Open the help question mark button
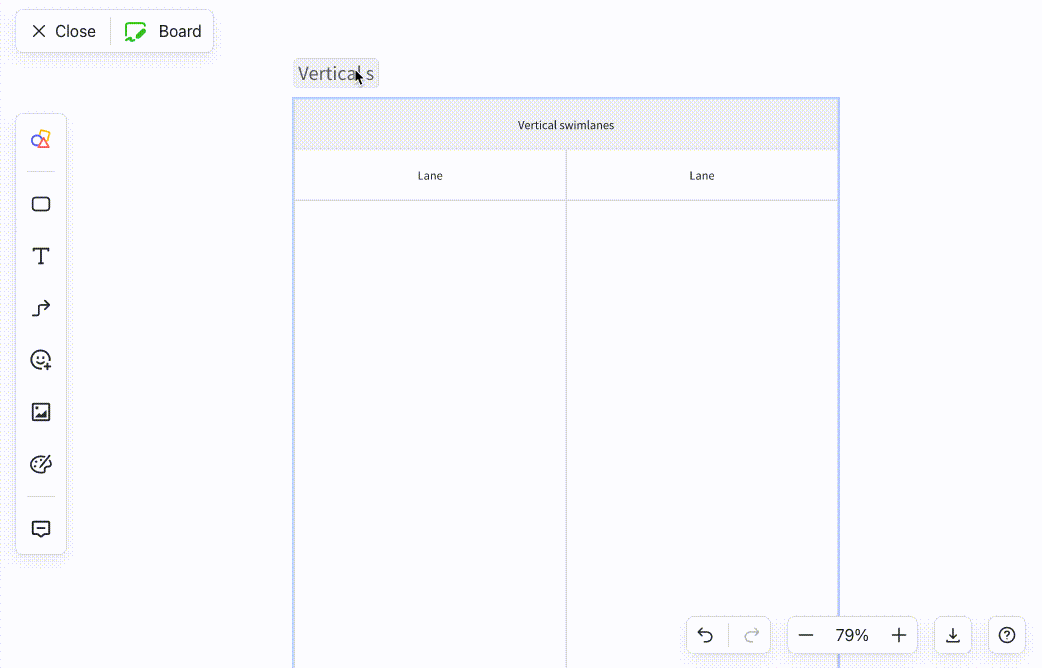Image resolution: width=1042 pixels, height=668 pixels. [1007, 635]
